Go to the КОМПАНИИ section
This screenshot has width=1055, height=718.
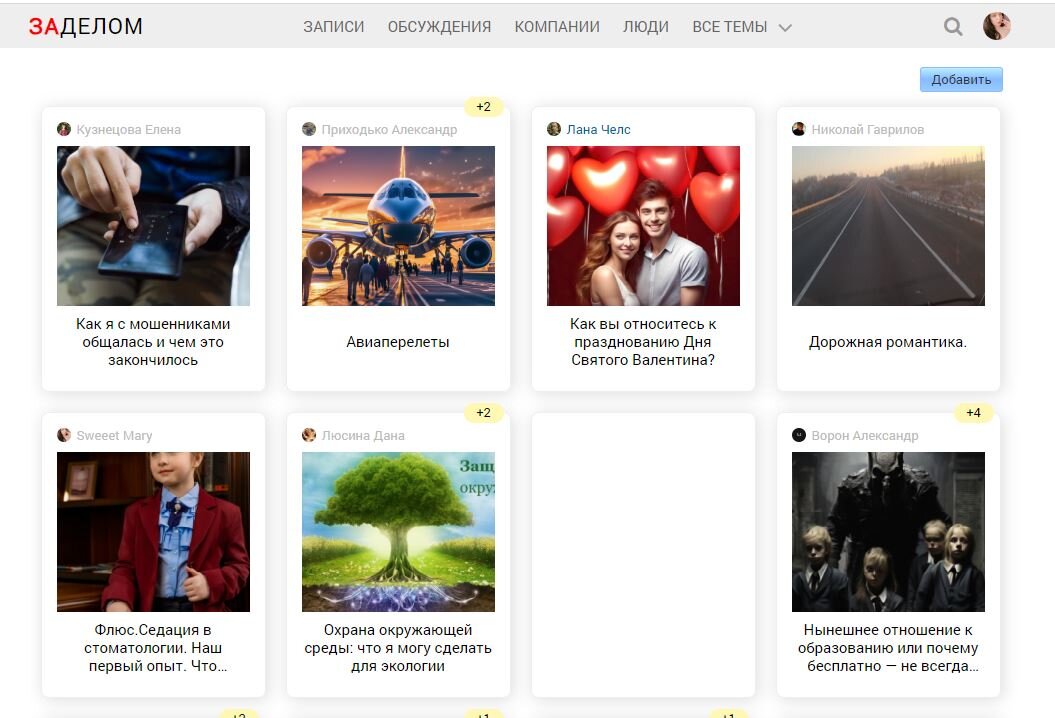pos(556,26)
